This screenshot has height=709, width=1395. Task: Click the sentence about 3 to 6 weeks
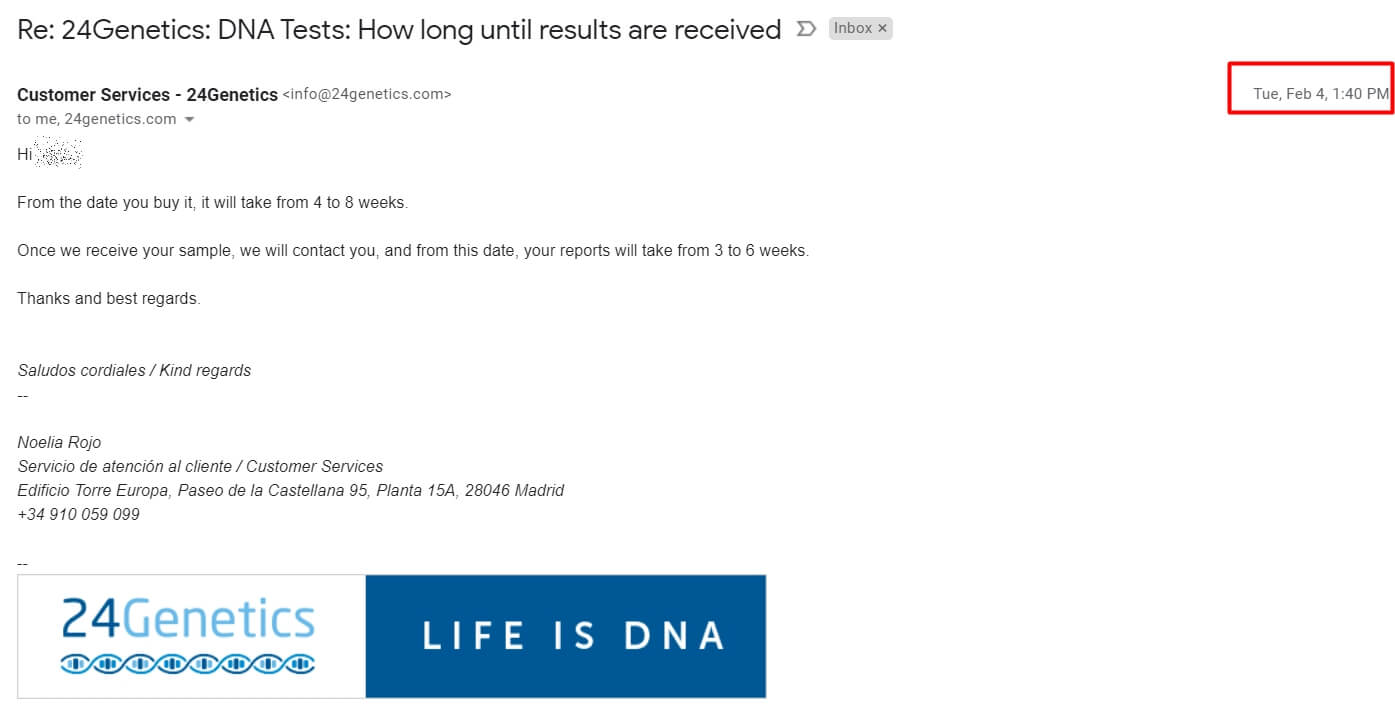(x=412, y=251)
